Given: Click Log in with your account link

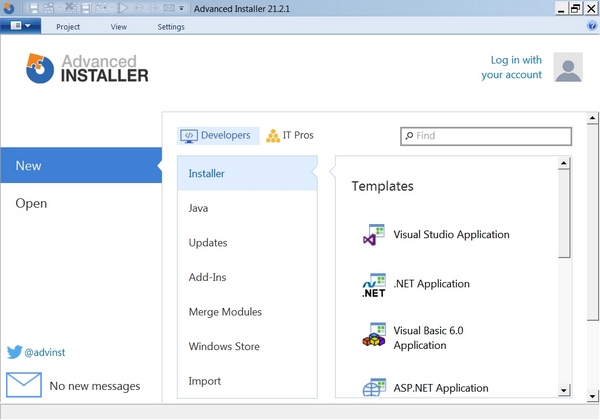Looking at the screenshot, I should (512, 67).
